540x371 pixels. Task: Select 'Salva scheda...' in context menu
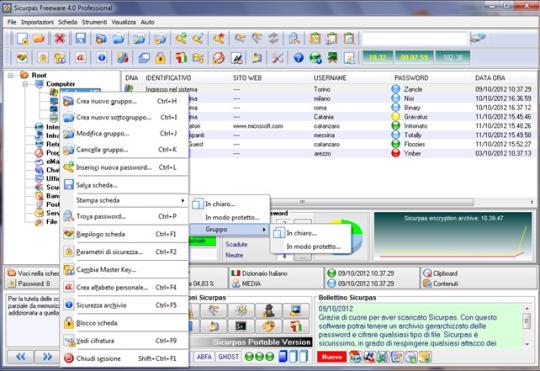[x=125, y=185]
